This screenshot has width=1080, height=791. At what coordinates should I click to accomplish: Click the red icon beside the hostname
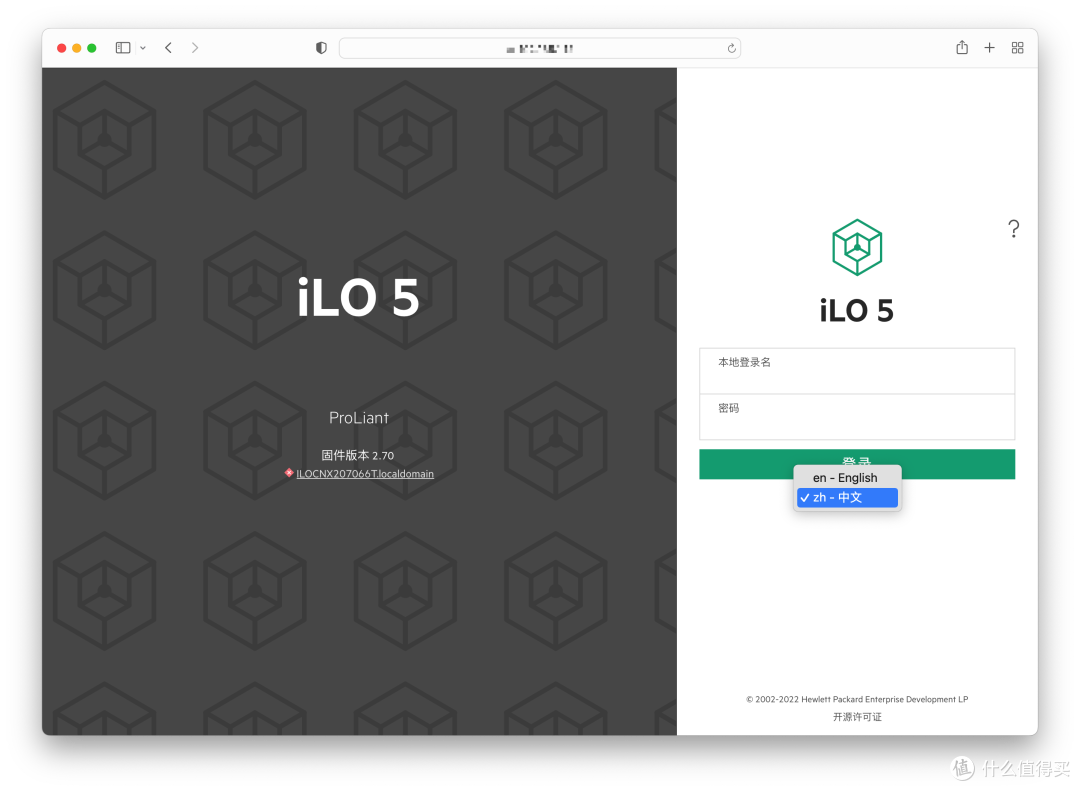289,473
